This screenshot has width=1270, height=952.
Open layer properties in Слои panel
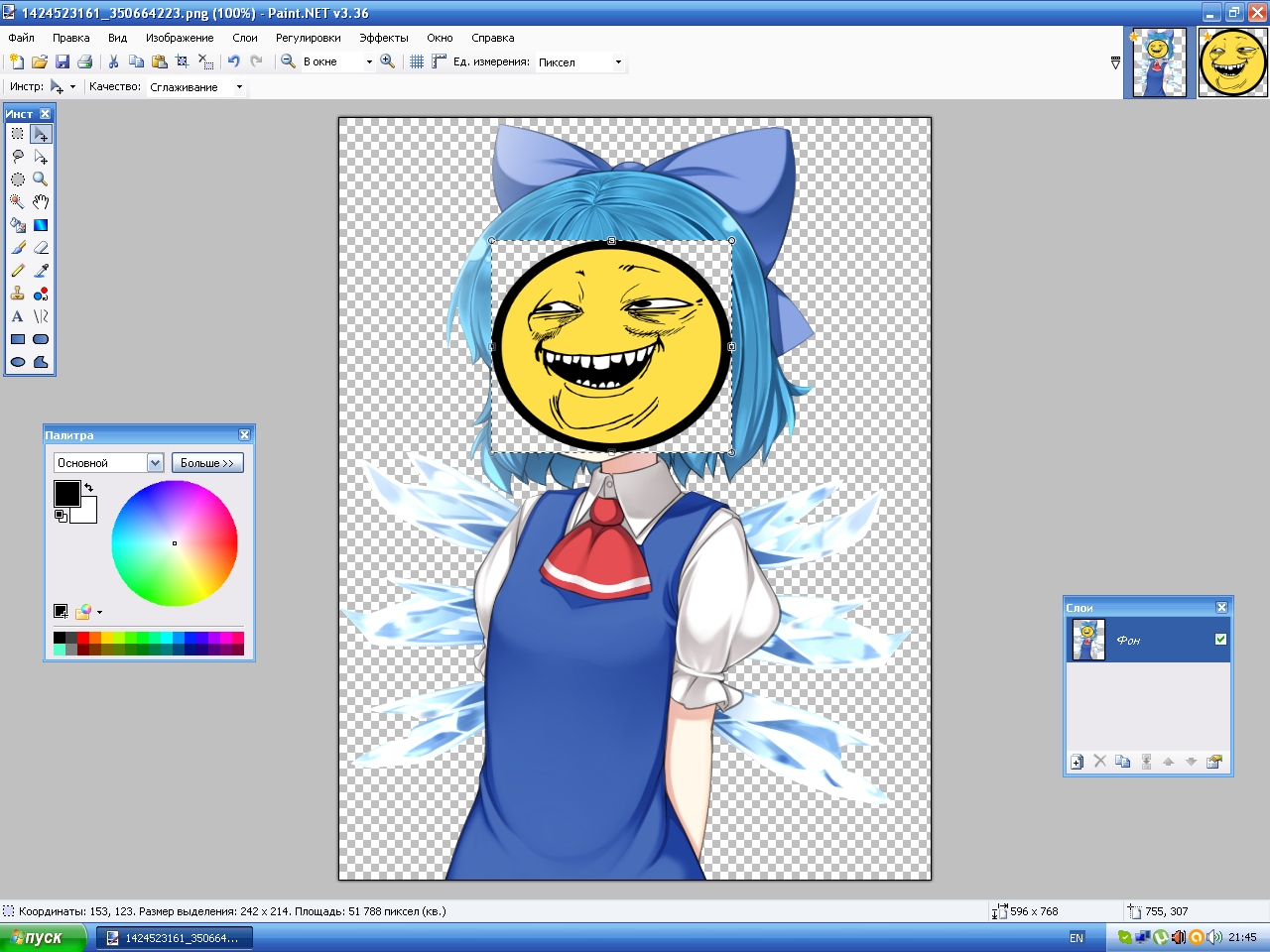point(1213,762)
